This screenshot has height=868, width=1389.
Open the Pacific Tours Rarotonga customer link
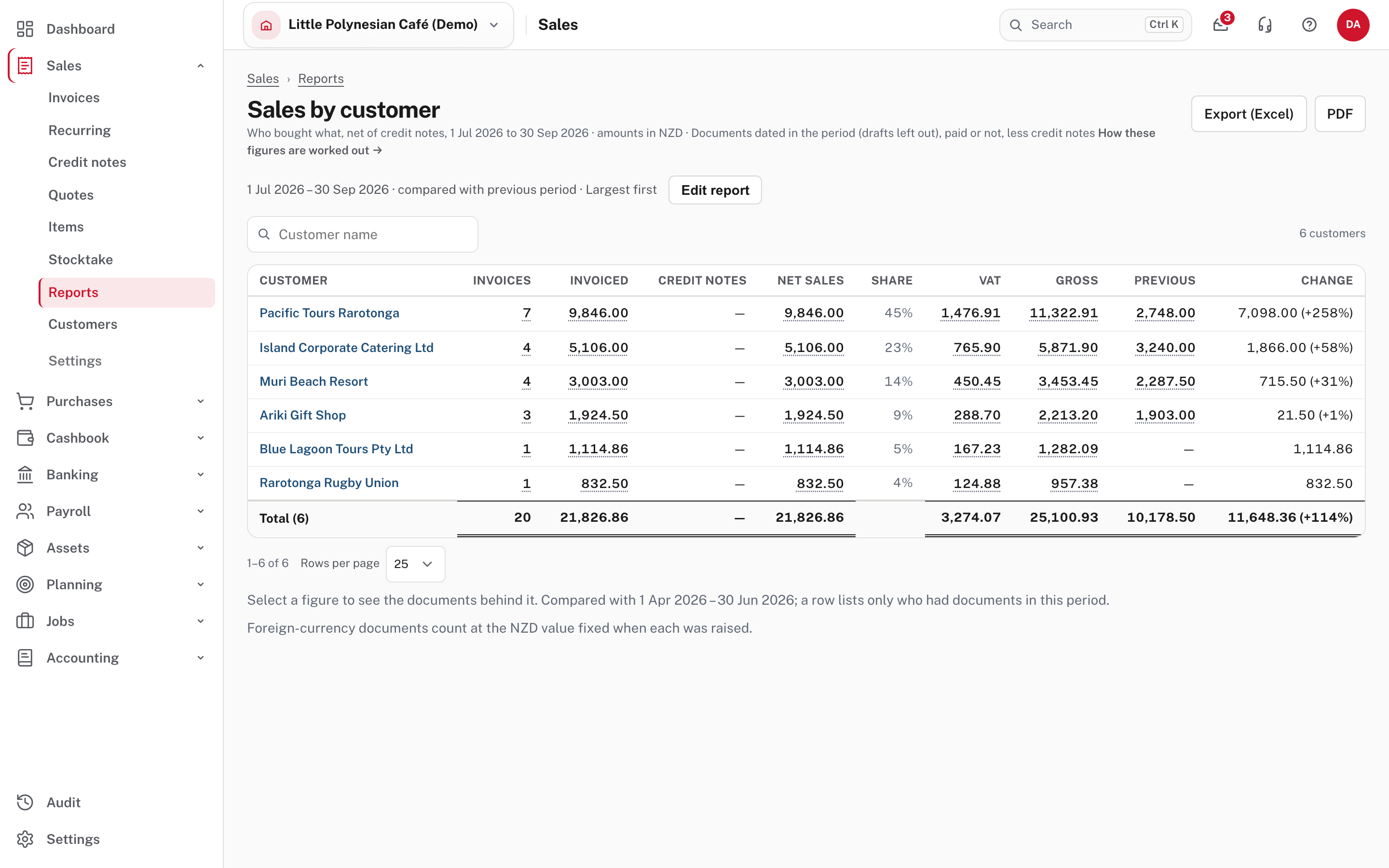(329, 313)
